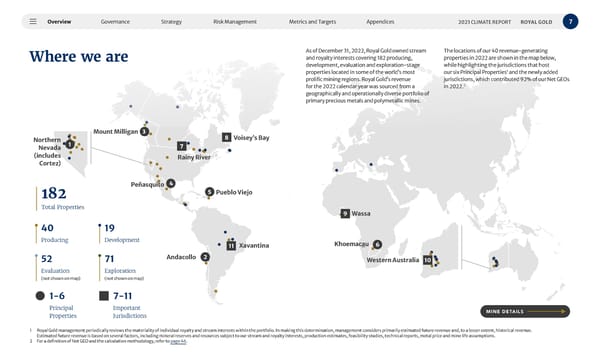Select Khoemacau marker 6
The width and height of the screenshot is (600, 364).
click(377, 244)
